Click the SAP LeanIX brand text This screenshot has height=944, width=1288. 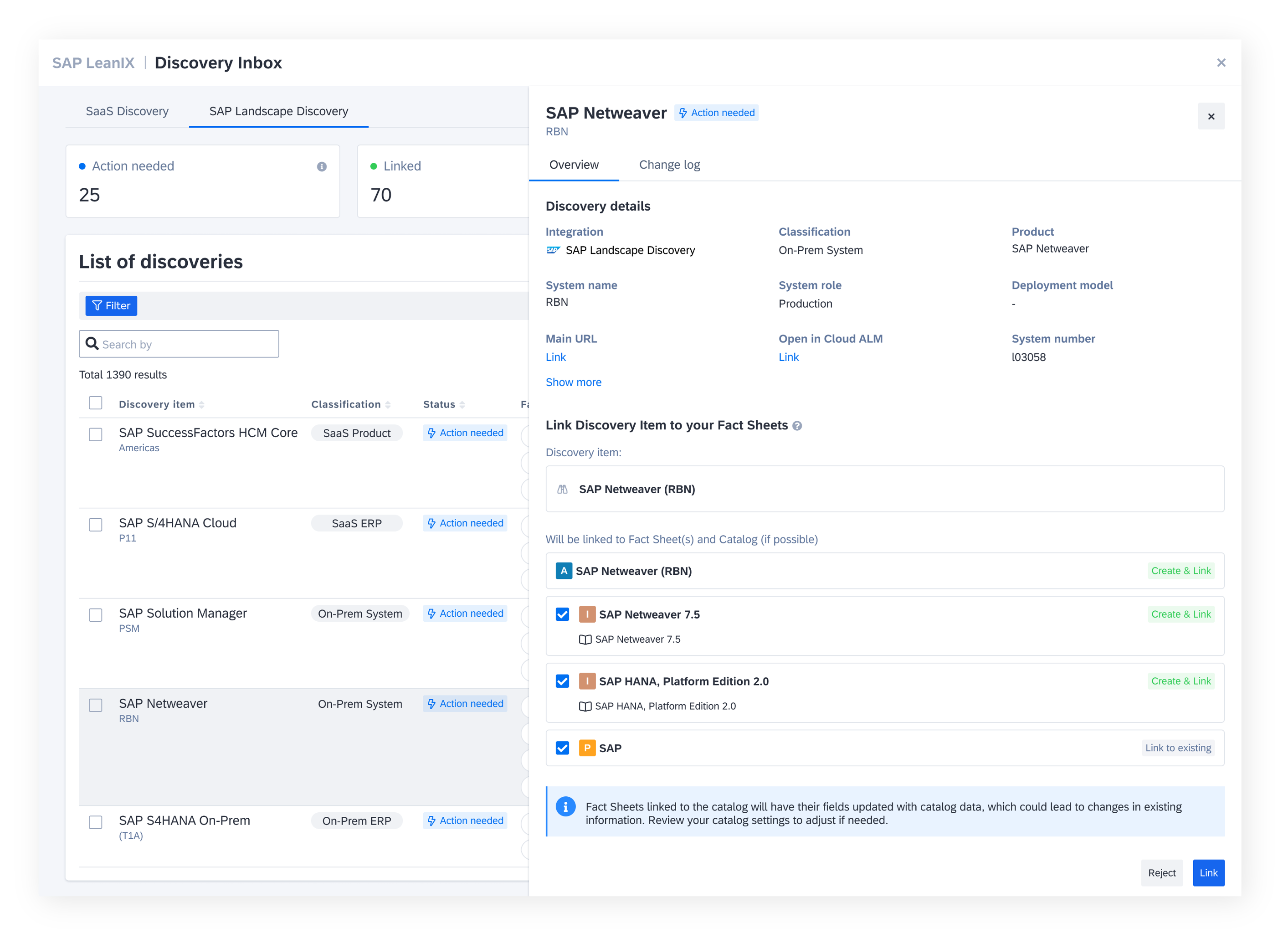93,63
